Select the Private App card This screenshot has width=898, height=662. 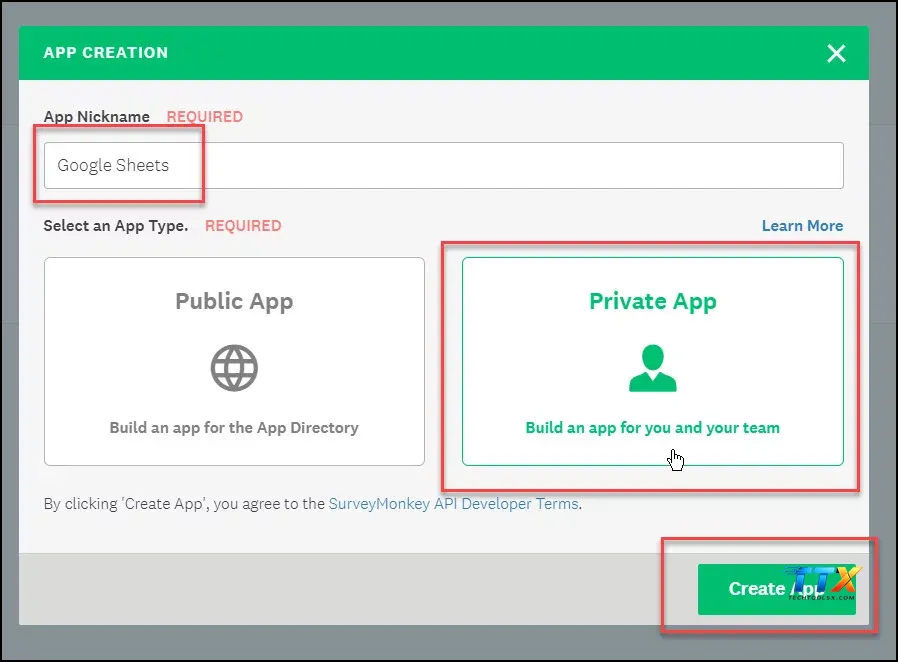click(x=653, y=361)
